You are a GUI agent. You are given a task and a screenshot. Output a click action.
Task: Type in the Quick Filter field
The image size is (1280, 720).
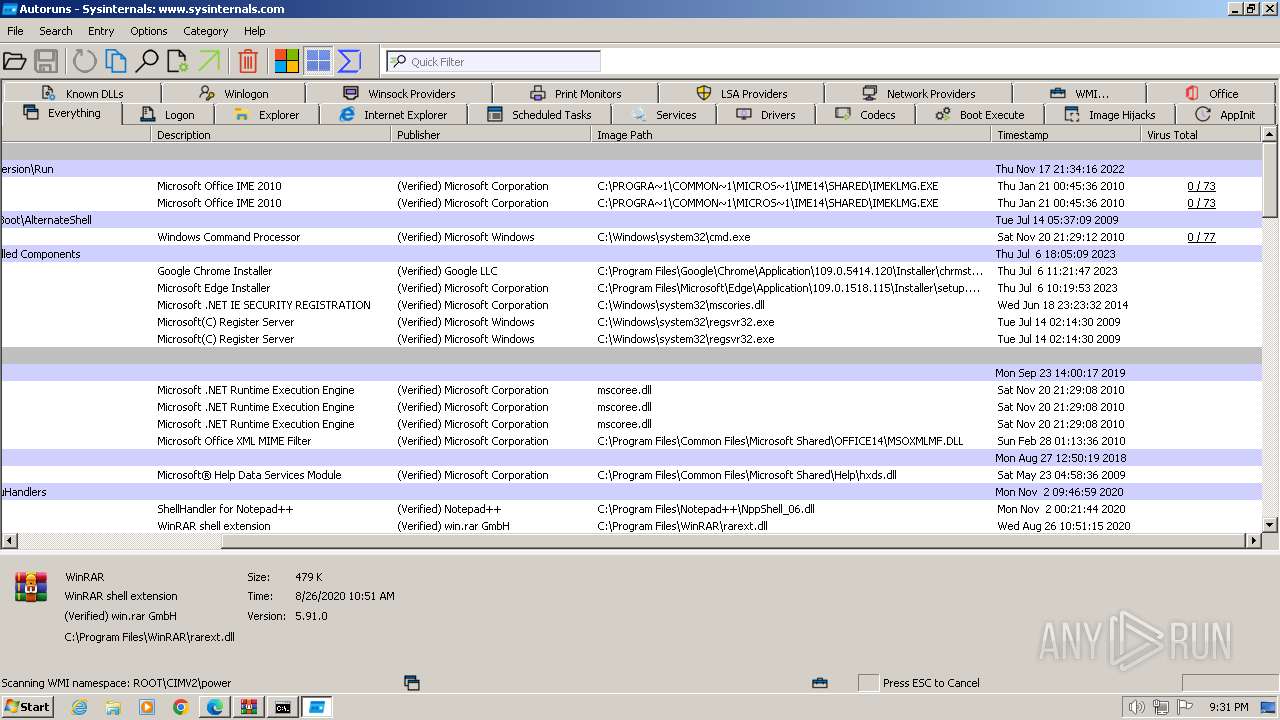pyautogui.click(x=494, y=61)
